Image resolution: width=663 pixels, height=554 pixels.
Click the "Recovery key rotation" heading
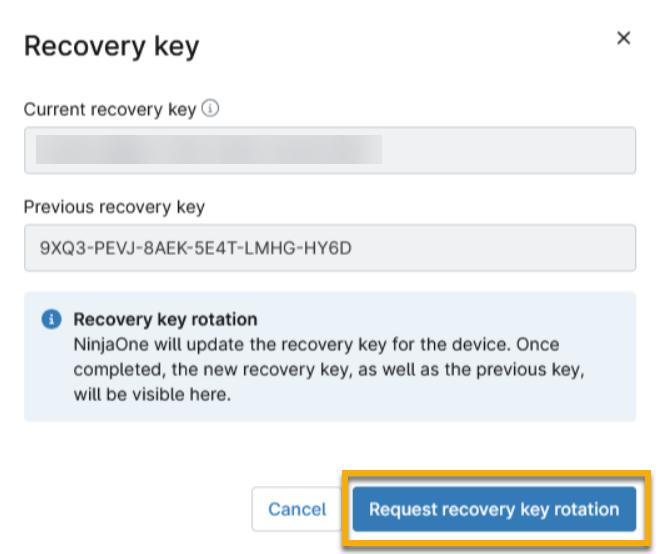click(x=165, y=320)
